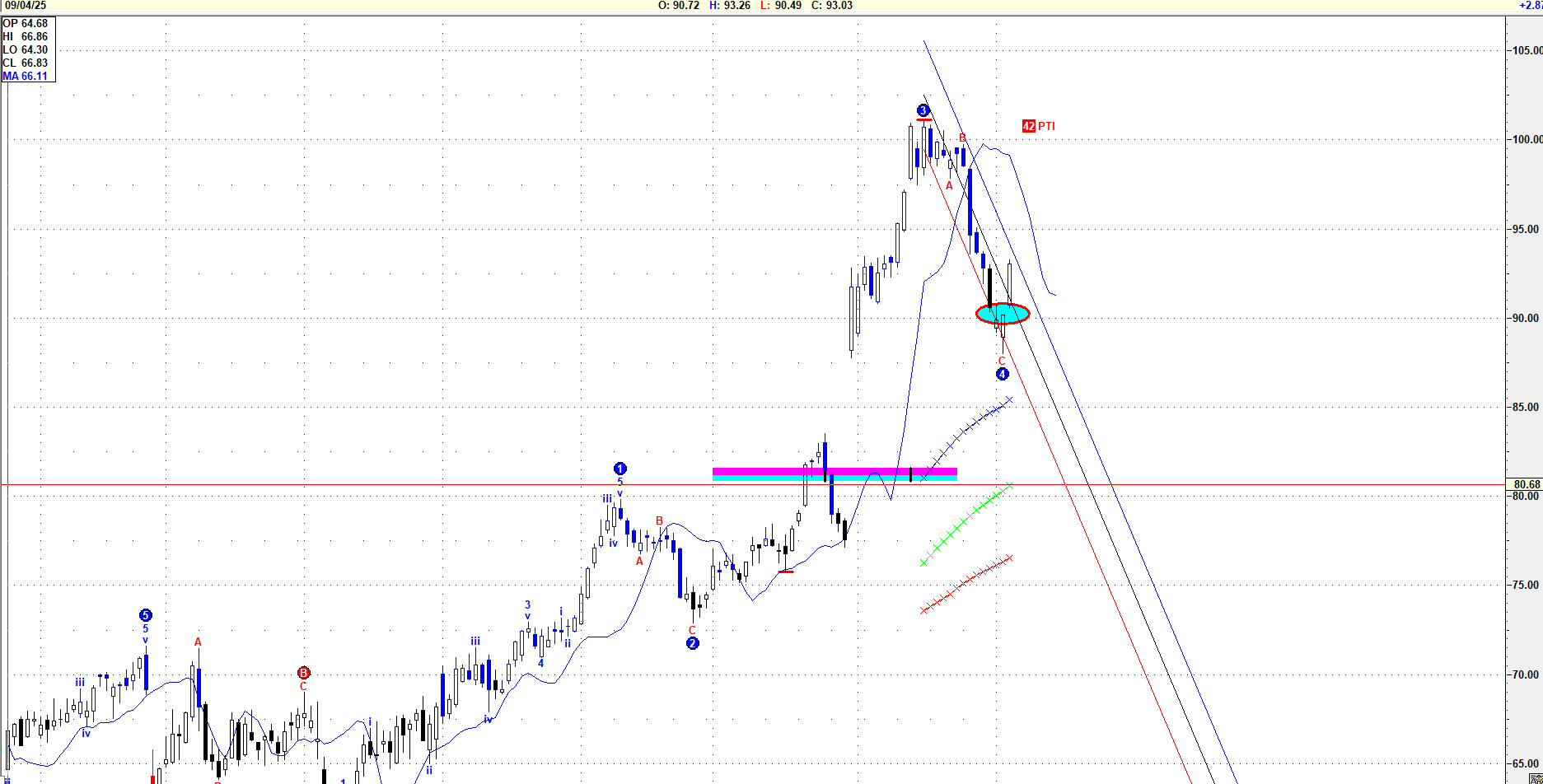Click the close value C: 93.03 in header
1543x784 pixels.
[832, 6]
